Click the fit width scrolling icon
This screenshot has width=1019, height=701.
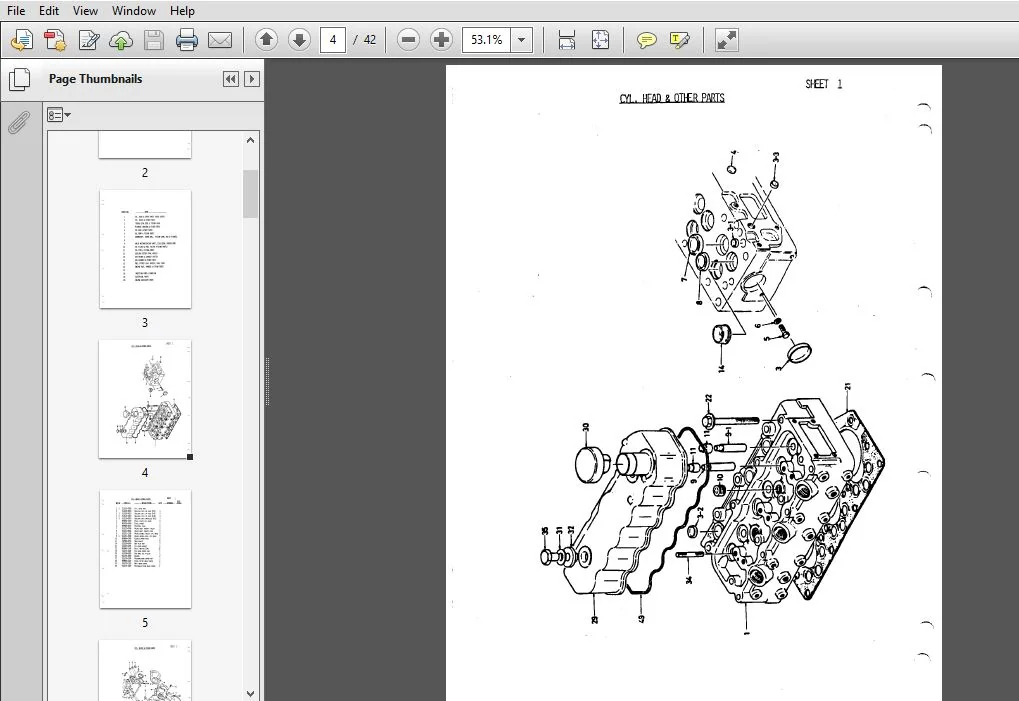pyautogui.click(x=567, y=40)
